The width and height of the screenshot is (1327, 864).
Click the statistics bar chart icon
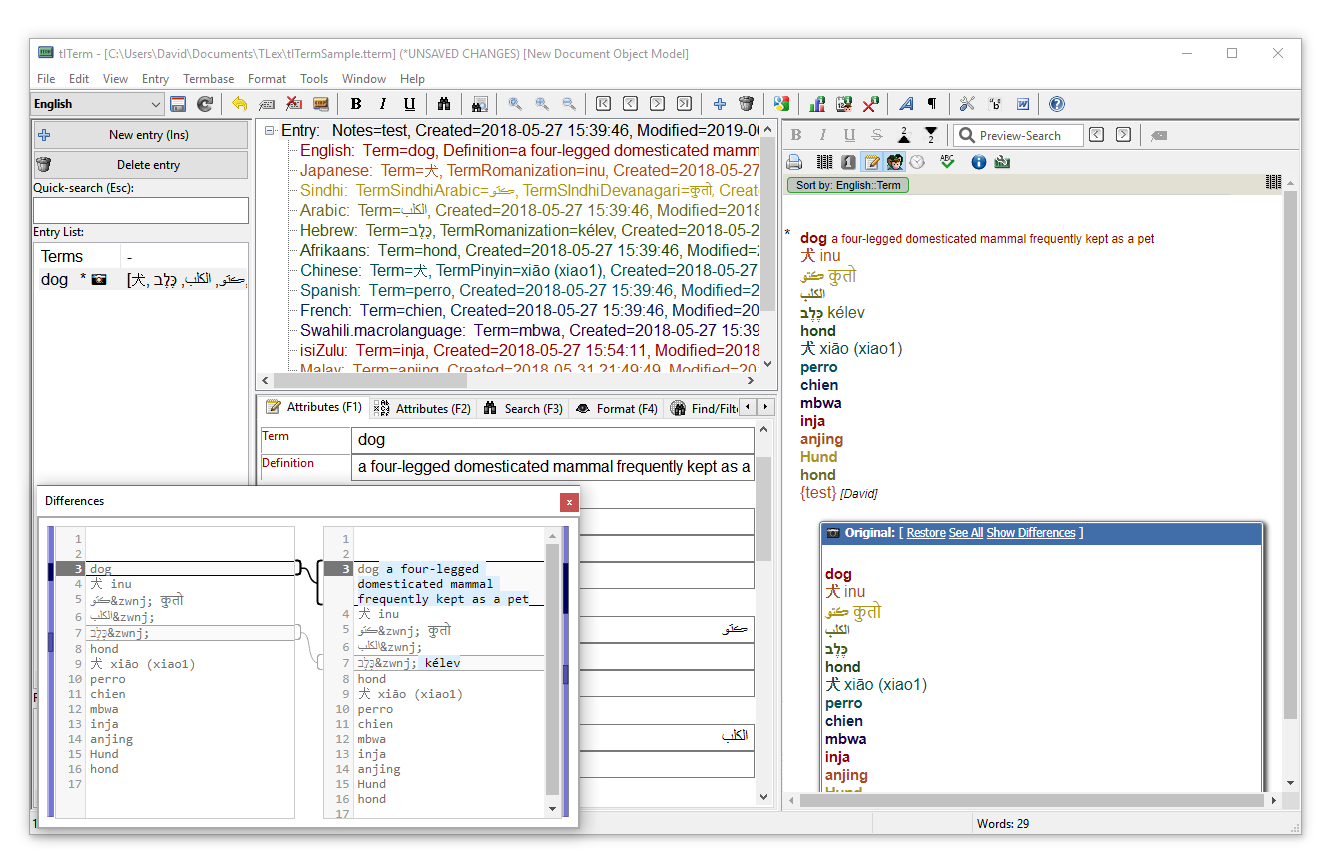click(x=816, y=104)
